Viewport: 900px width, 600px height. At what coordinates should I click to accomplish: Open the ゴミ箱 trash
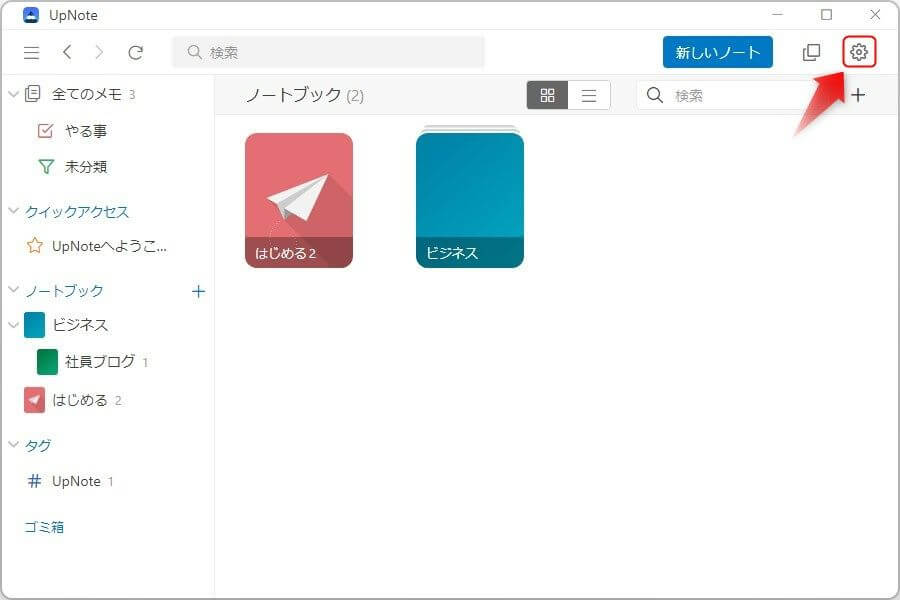[44, 527]
